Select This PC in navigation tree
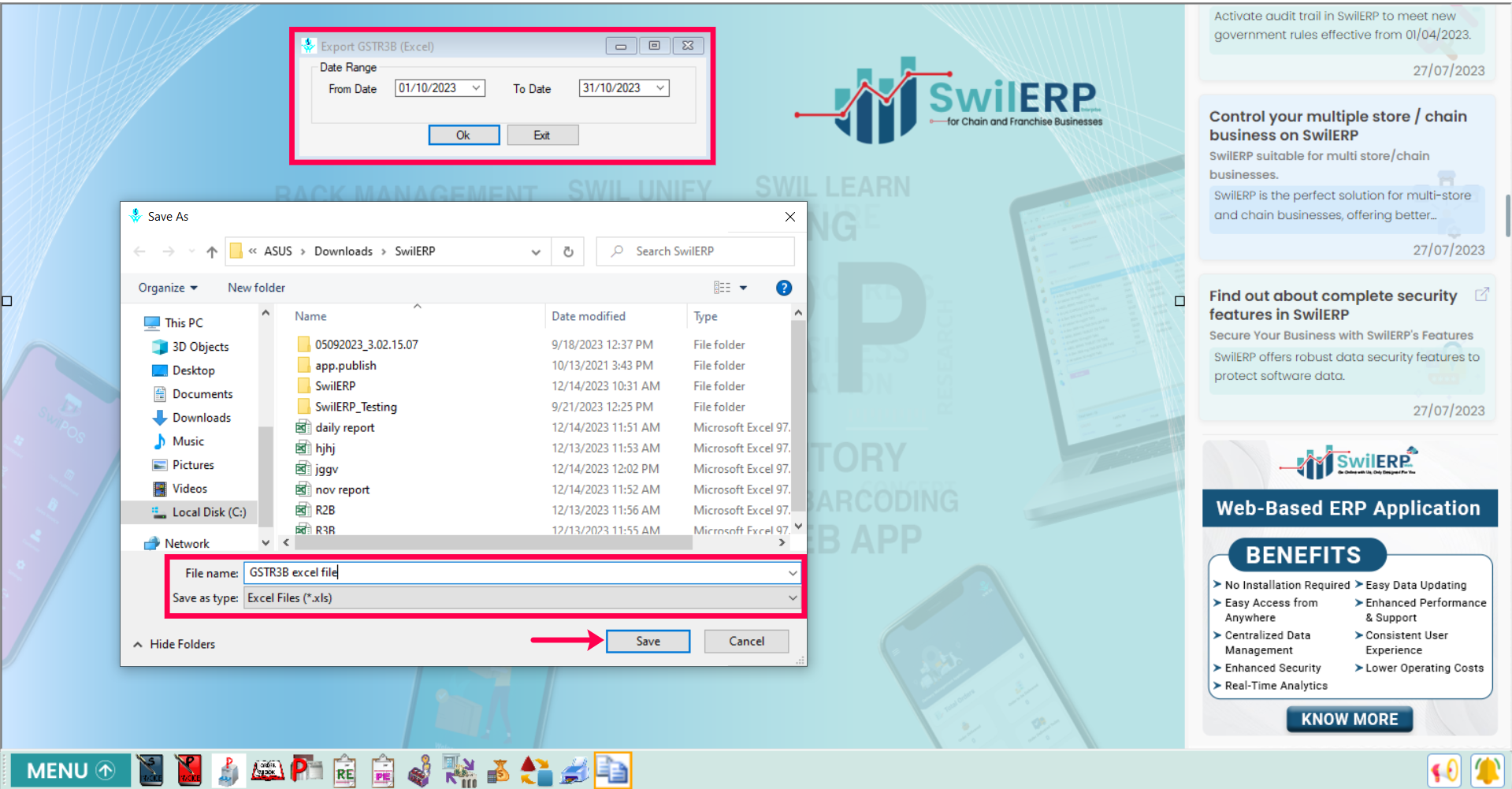 click(x=174, y=323)
